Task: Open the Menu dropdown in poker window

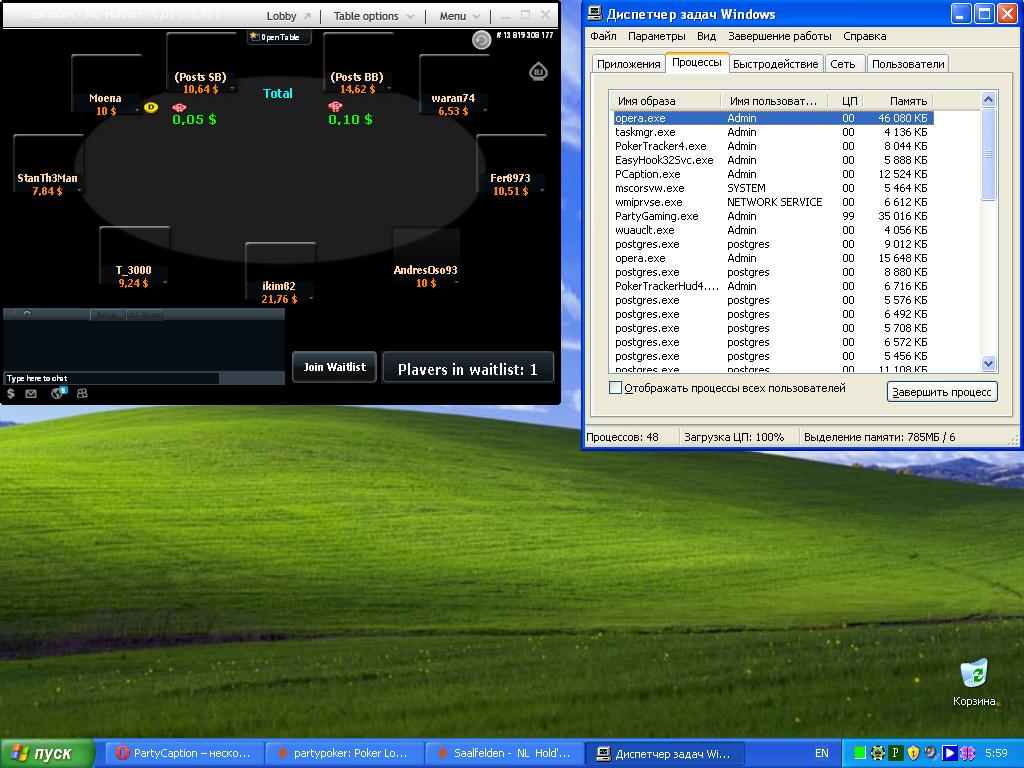Action: pyautogui.click(x=459, y=16)
